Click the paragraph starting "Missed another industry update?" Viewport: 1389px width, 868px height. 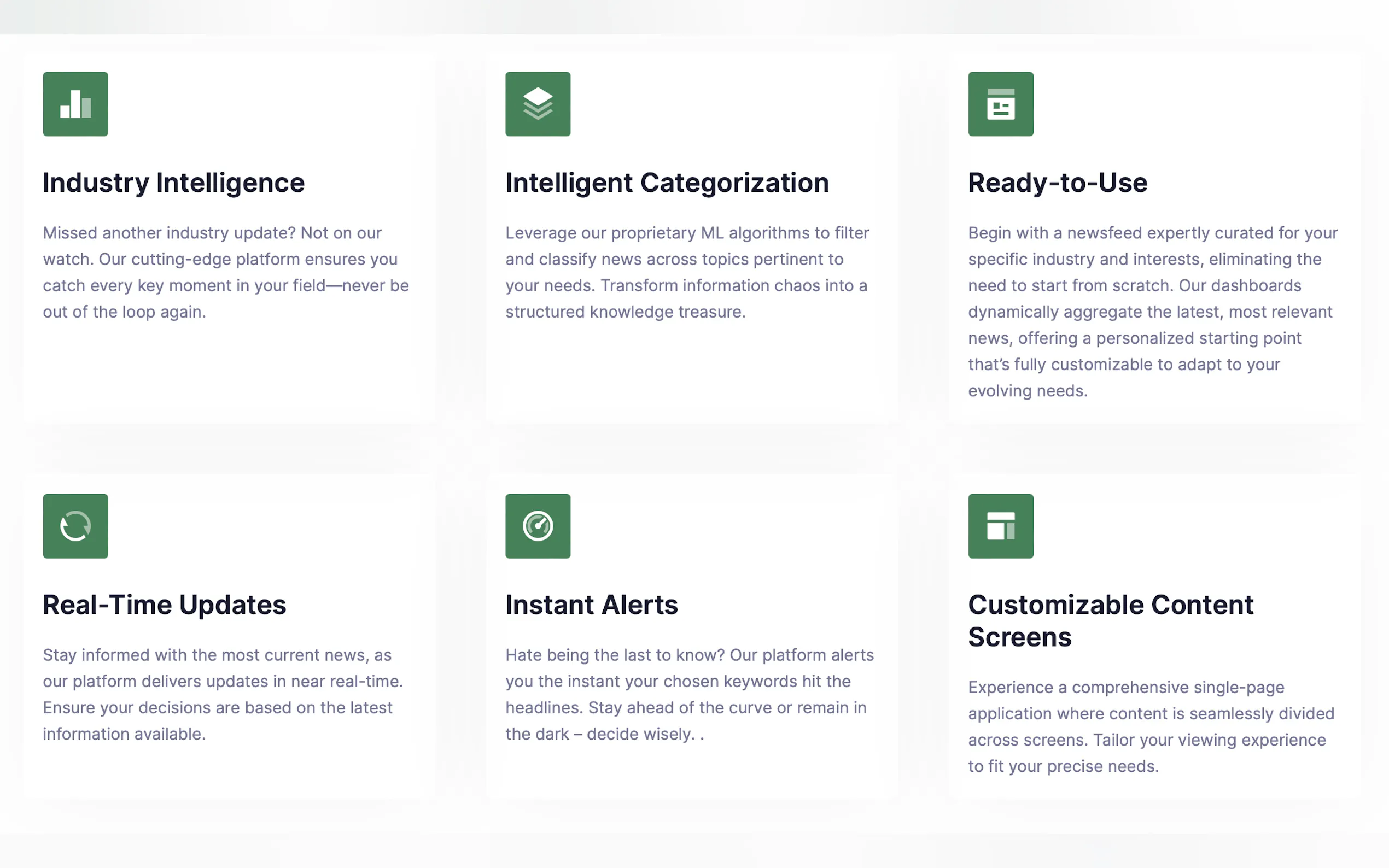coord(226,272)
